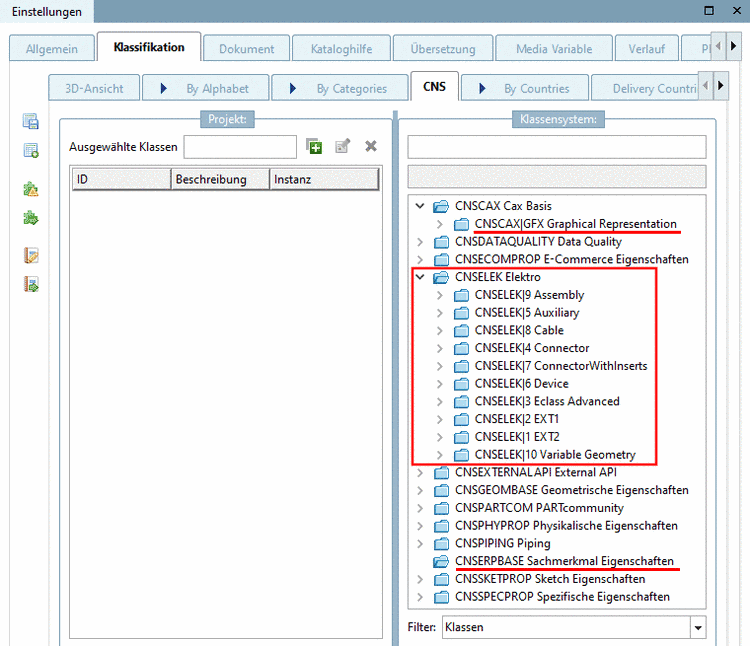This screenshot has width=750, height=646.
Task: Sort by the Beschreibung column header
Action: [x=221, y=179]
